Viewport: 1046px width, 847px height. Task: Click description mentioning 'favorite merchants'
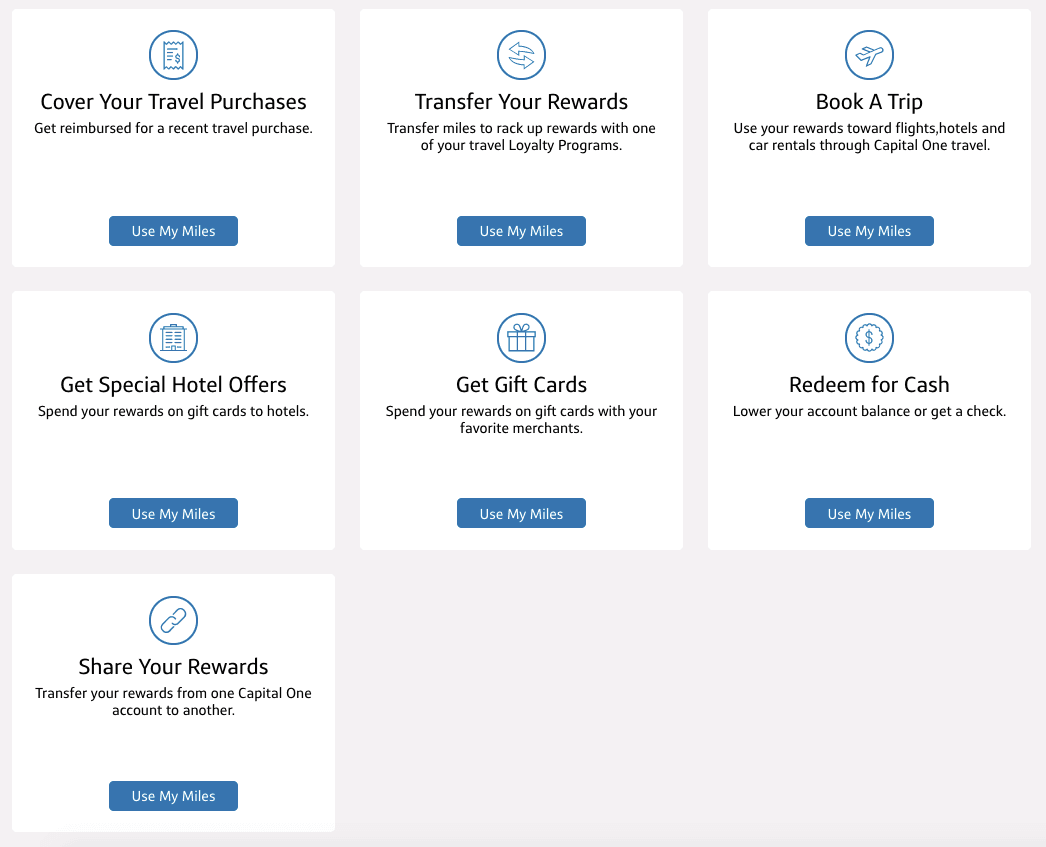click(x=521, y=419)
